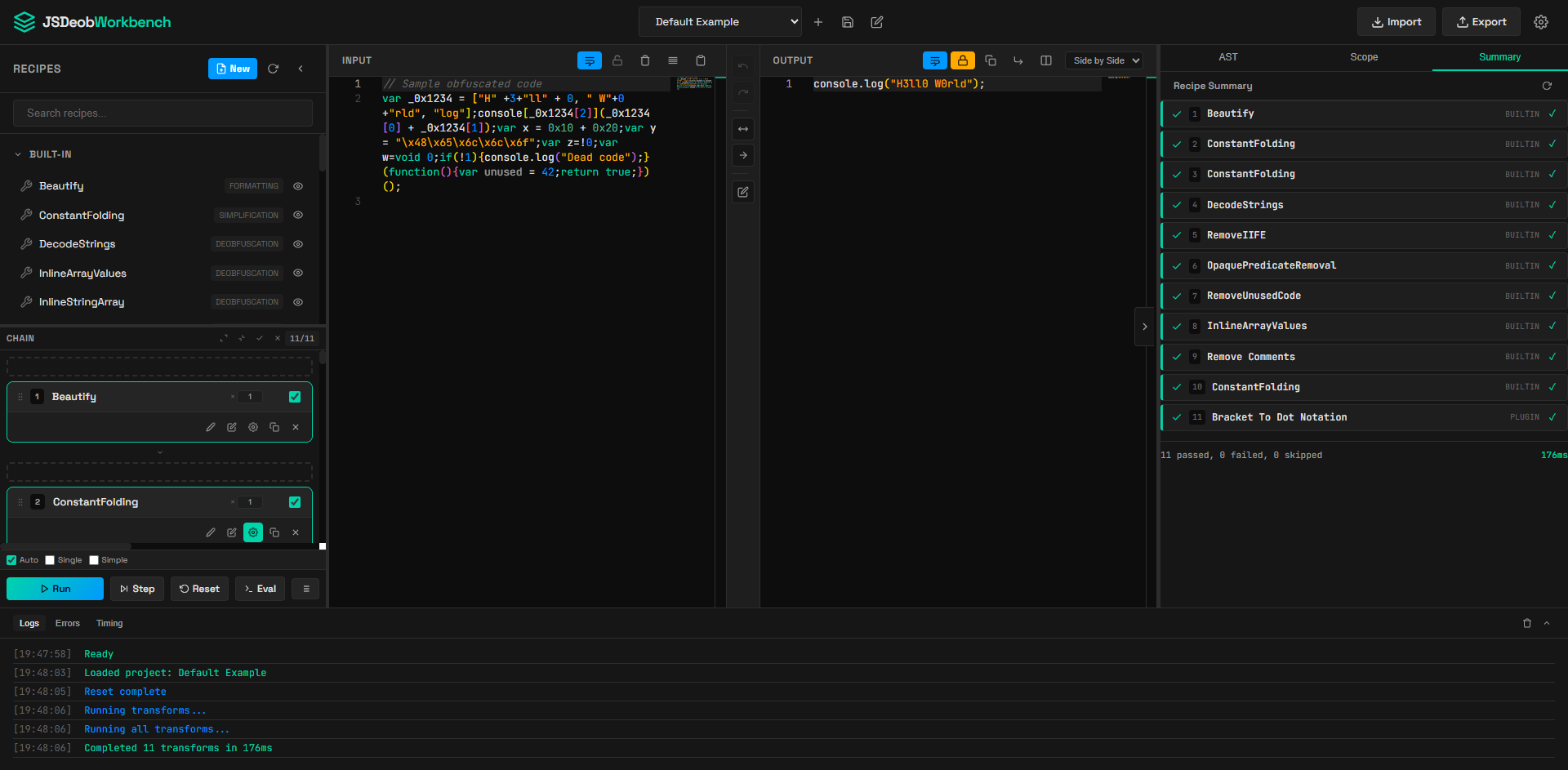The image size is (1568, 770).
Task: Click the redo arrow between editors
Action: tap(743, 92)
